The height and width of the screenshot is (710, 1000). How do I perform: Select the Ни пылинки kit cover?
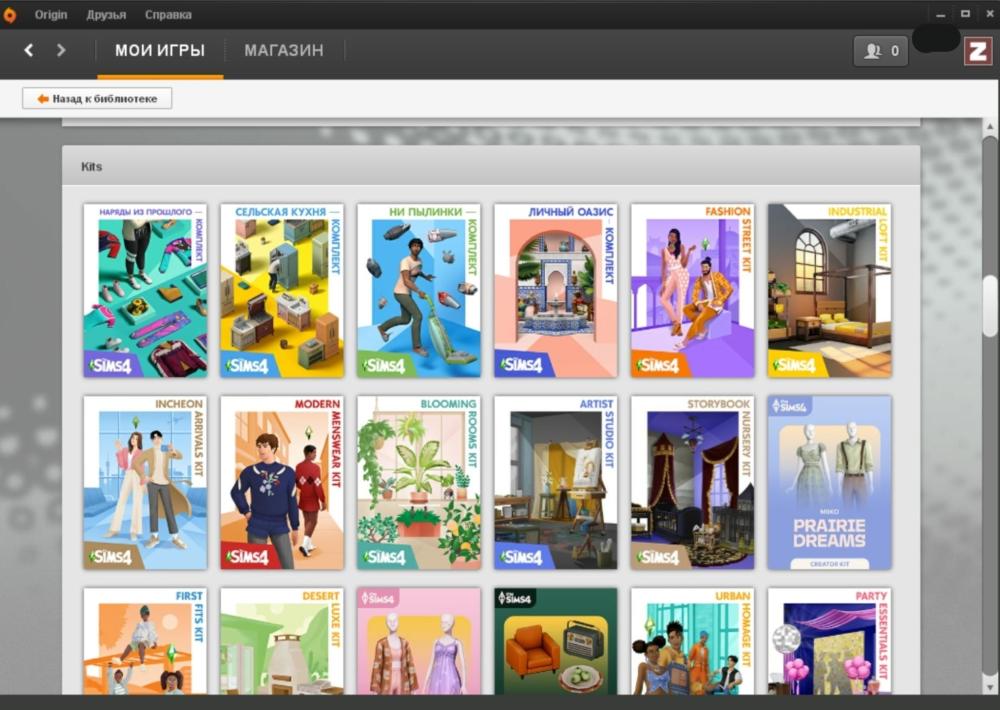pyautogui.click(x=419, y=291)
